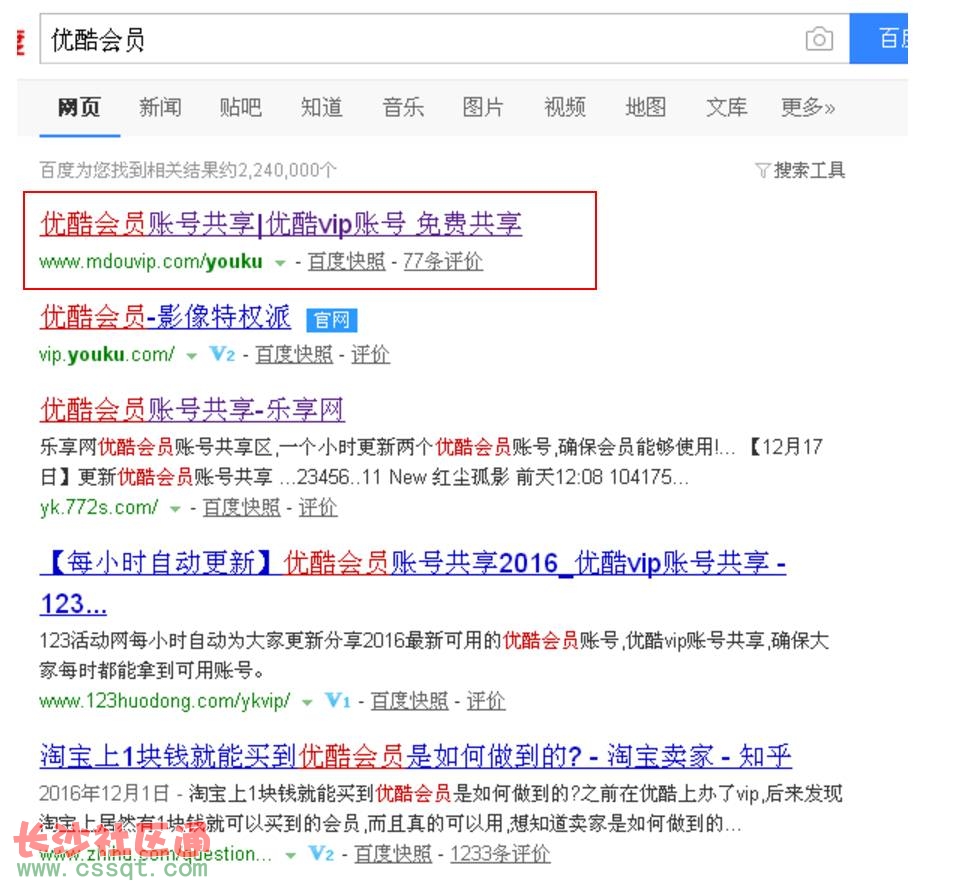973x894 pixels.
Task: Expand the 更多» tab options
Action: 808,107
